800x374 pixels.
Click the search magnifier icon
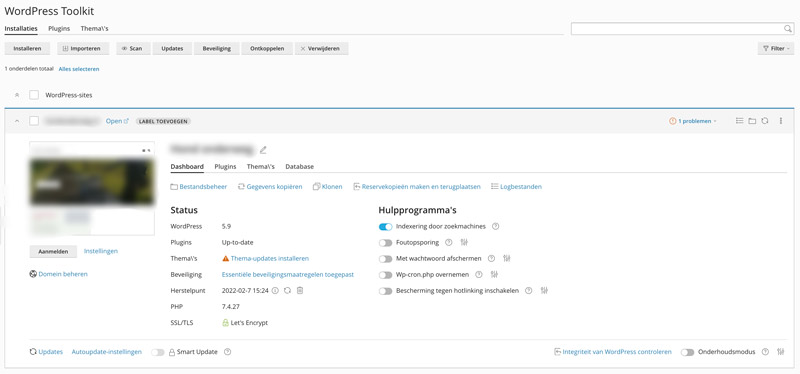[787, 29]
